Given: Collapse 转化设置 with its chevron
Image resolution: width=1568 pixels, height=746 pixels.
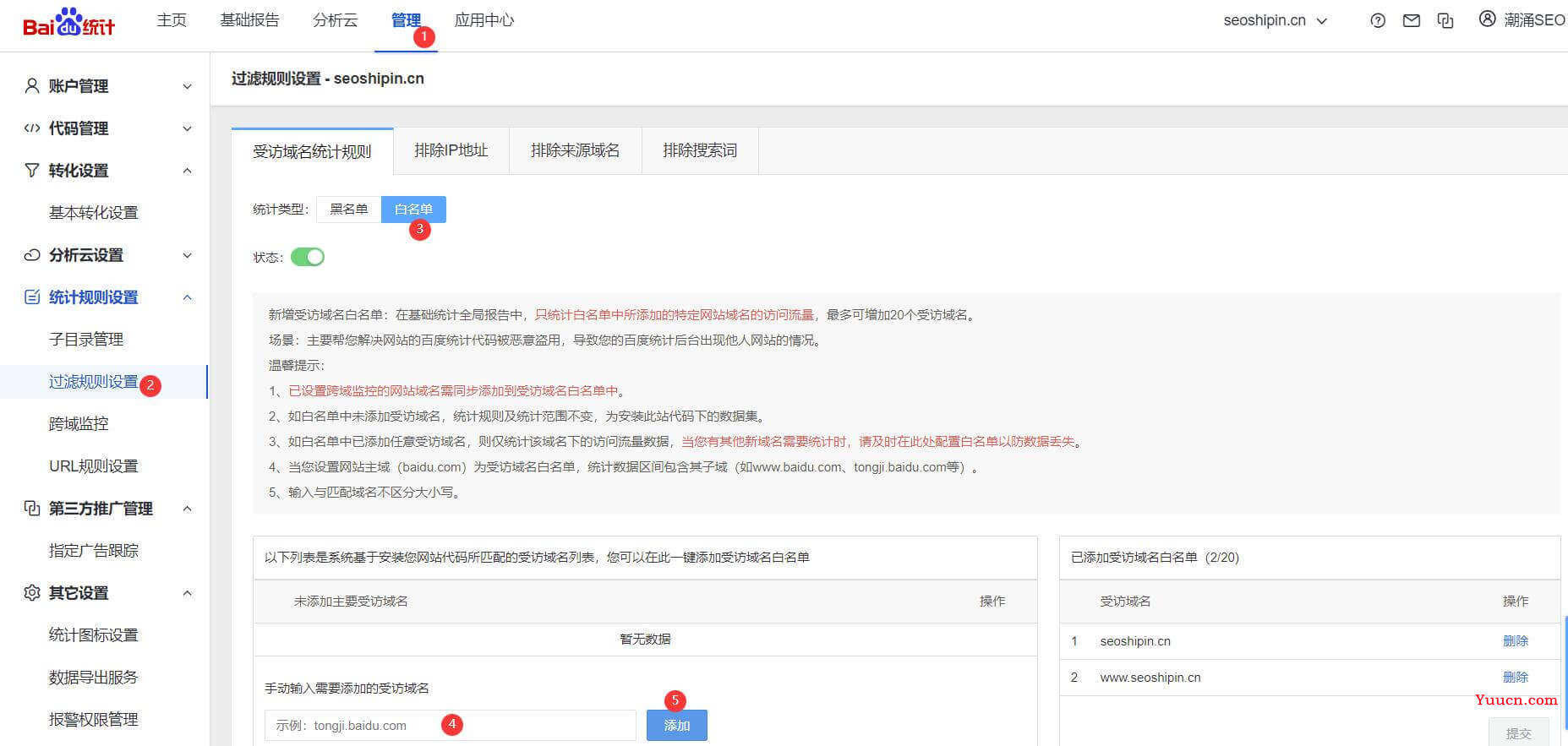Looking at the screenshot, I should pyautogui.click(x=188, y=171).
